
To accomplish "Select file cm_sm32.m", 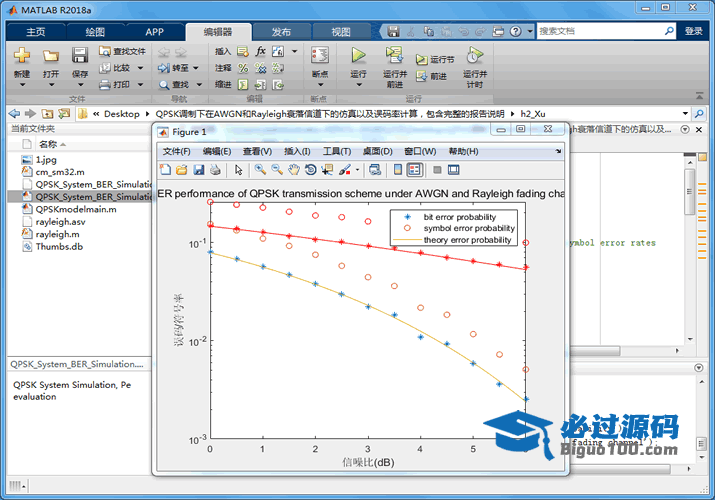I will click(60, 172).
